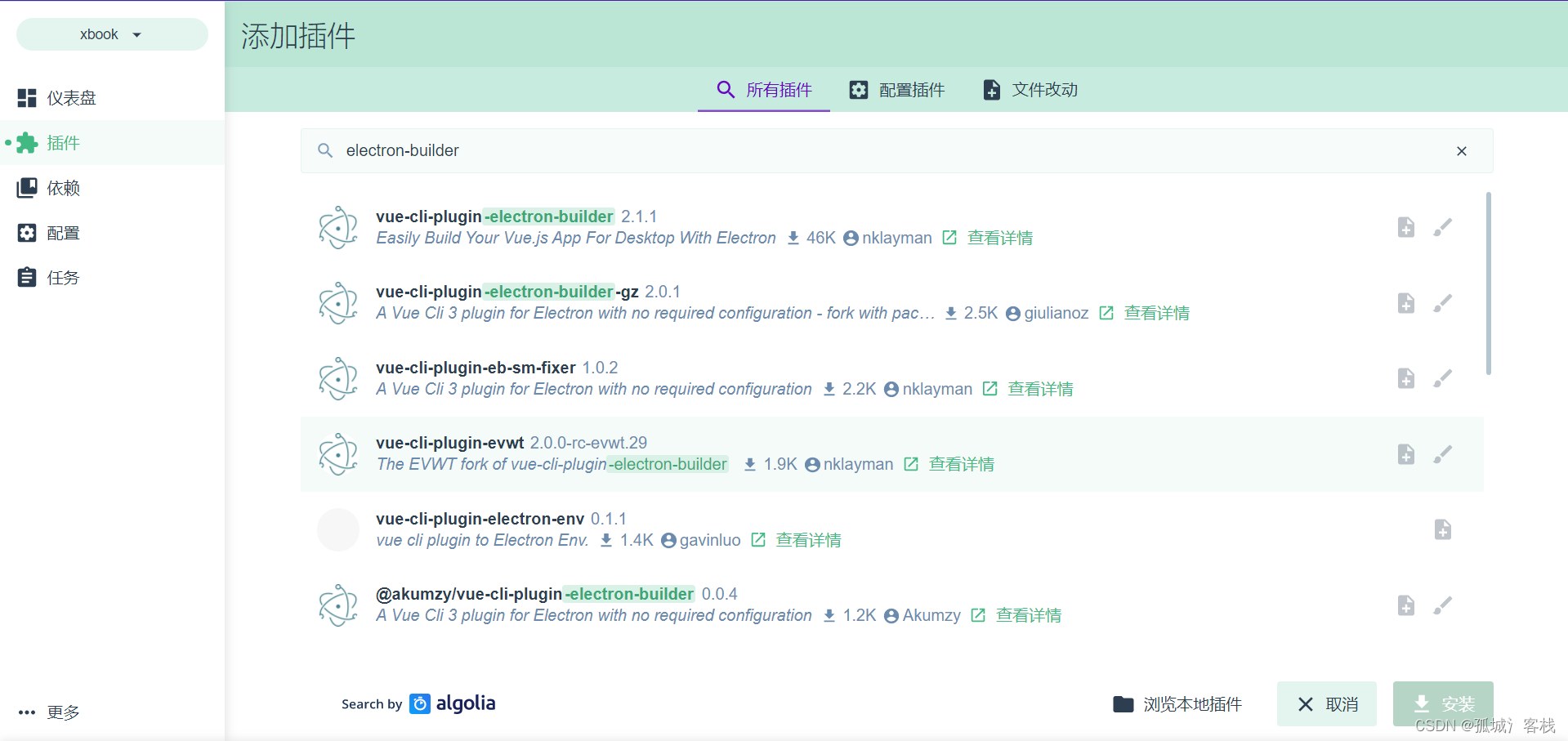Image resolution: width=1568 pixels, height=741 pixels.
Task: Open external link icon beside nklayman 46K
Action: (x=949, y=238)
